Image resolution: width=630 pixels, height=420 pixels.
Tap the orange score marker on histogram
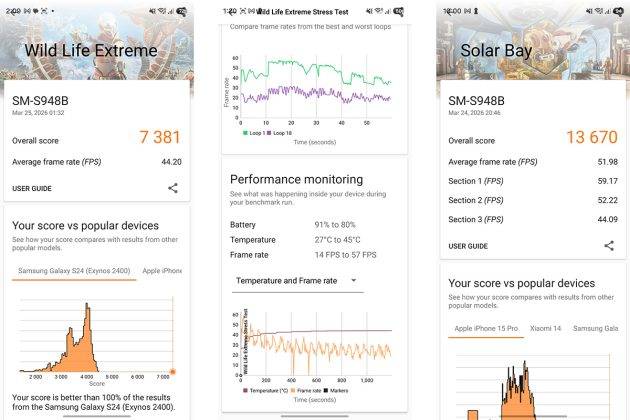tap(173, 372)
